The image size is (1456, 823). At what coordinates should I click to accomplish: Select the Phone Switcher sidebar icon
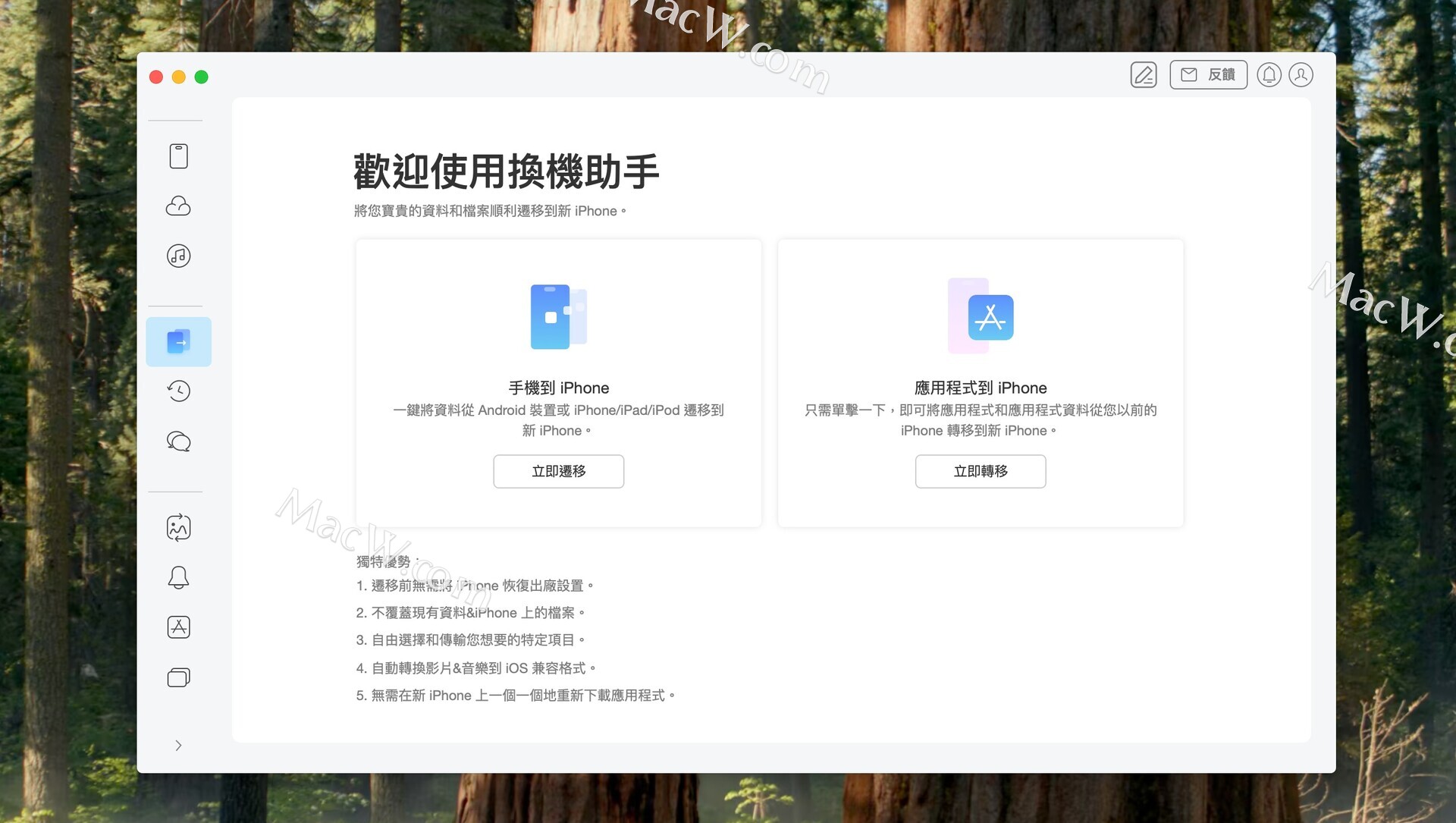pos(178,342)
